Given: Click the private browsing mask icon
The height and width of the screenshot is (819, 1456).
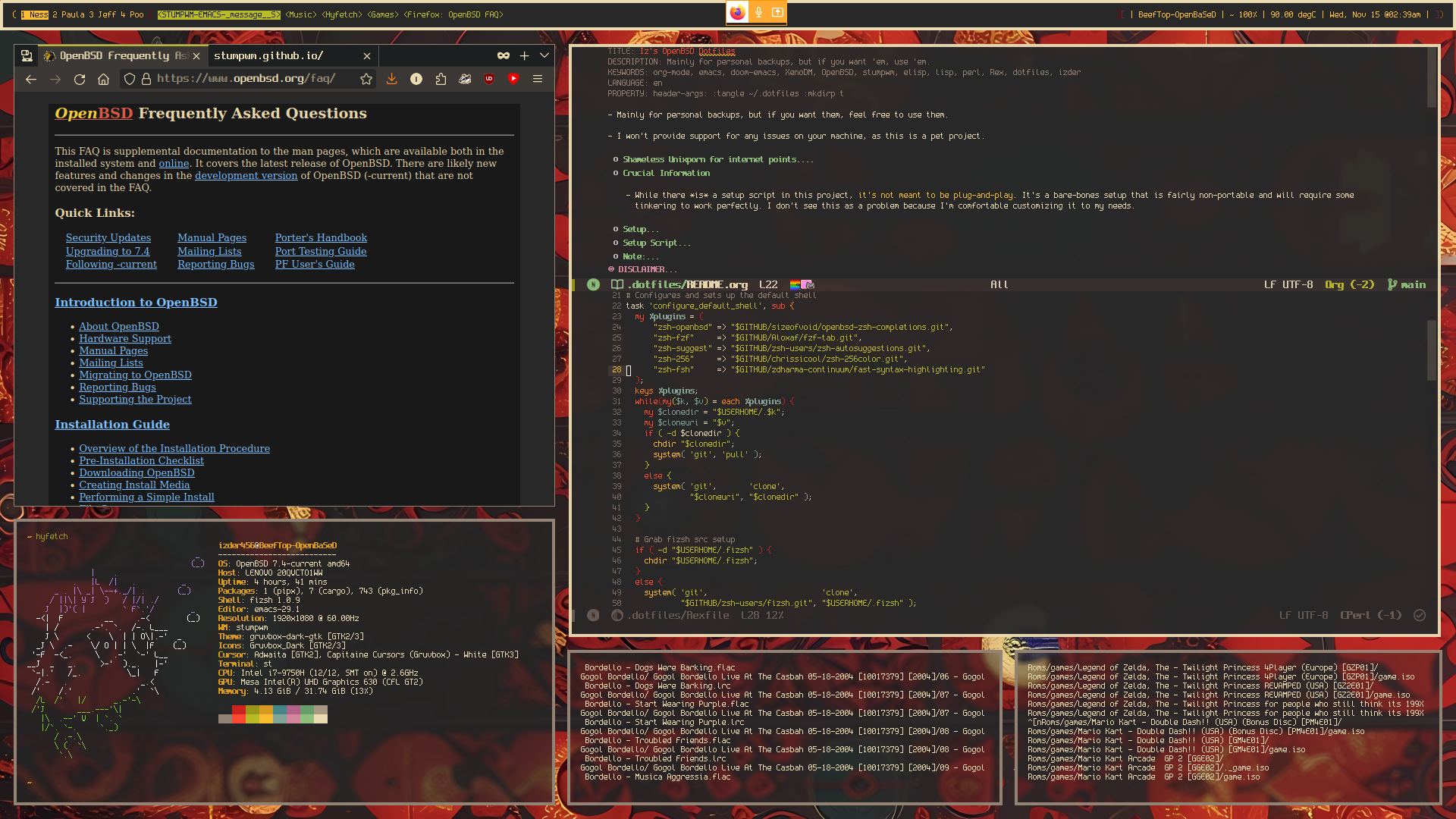Looking at the screenshot, I should (504, 55).
